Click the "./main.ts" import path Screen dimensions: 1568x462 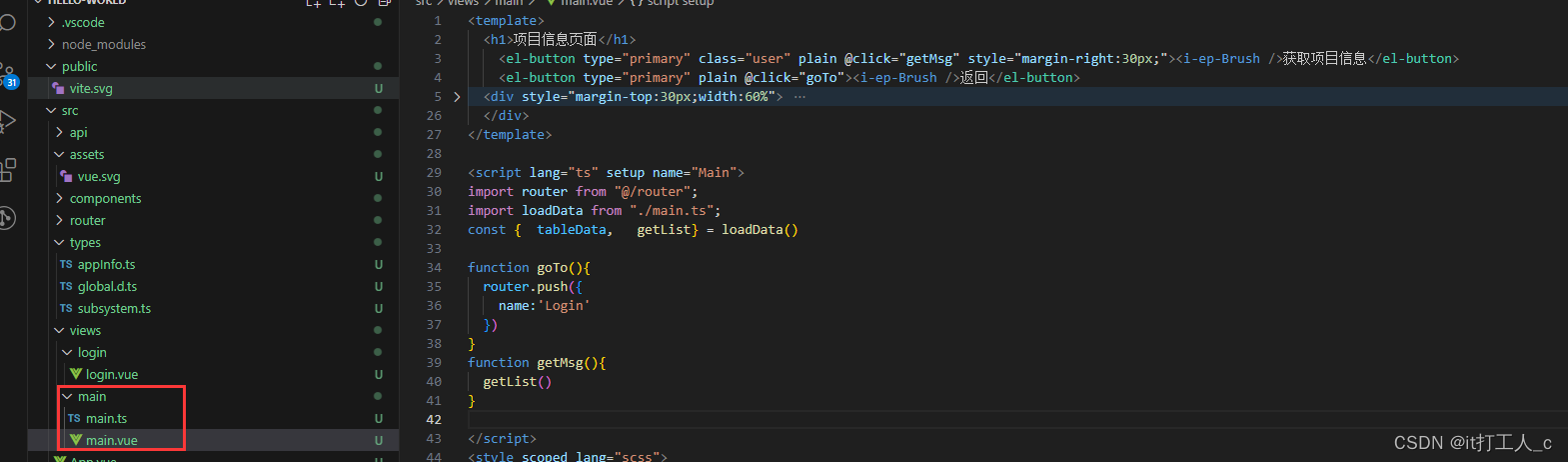tap(672, 210)
